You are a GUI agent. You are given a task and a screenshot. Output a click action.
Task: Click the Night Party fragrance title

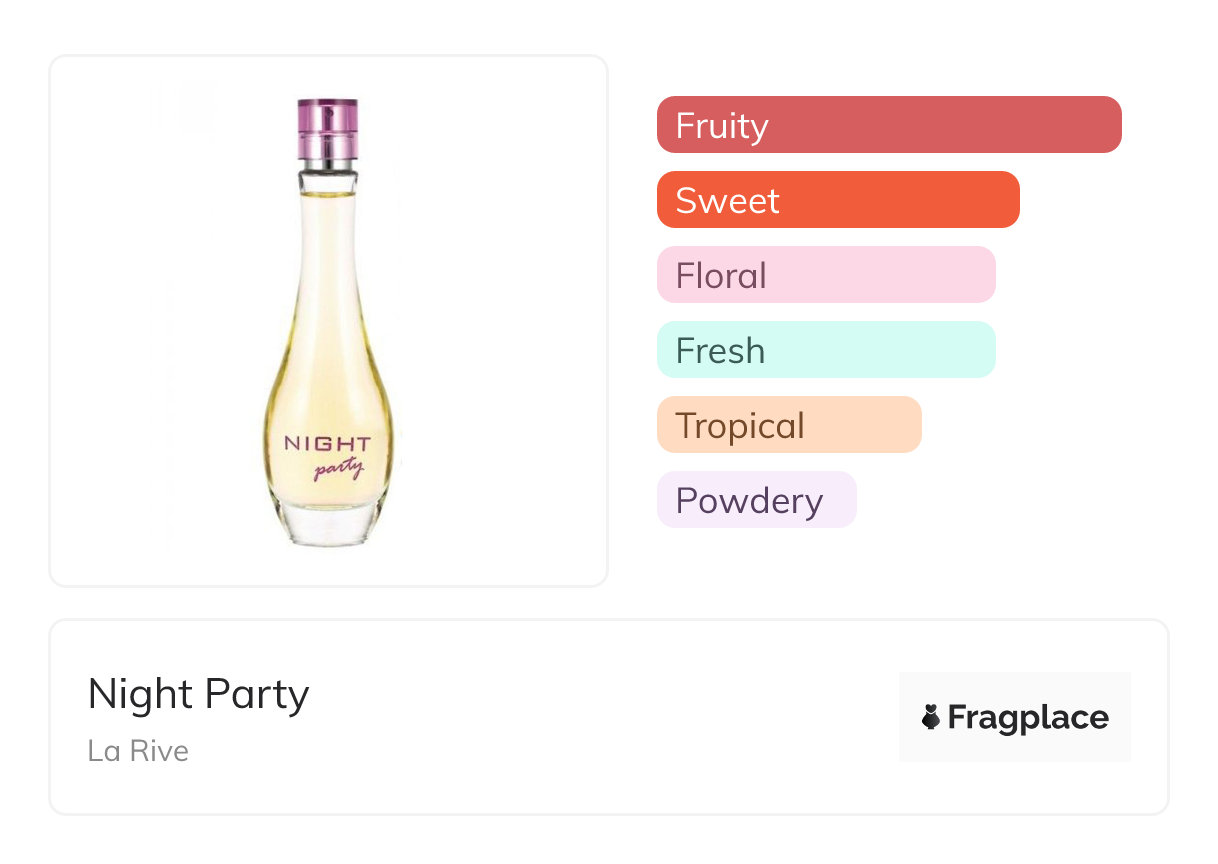(x=198, y=694)
